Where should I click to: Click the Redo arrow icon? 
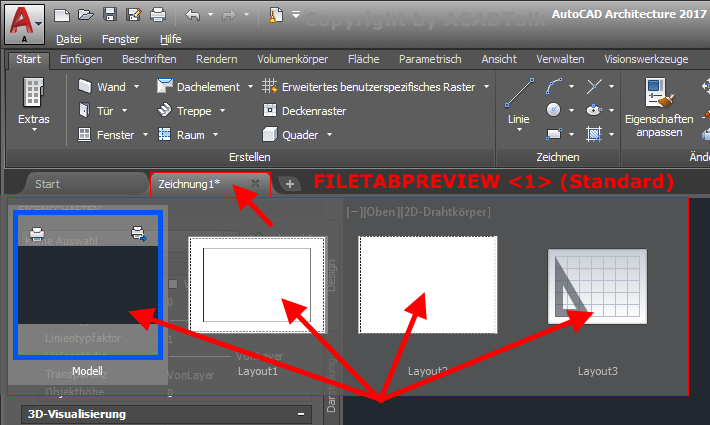point(229,15)
